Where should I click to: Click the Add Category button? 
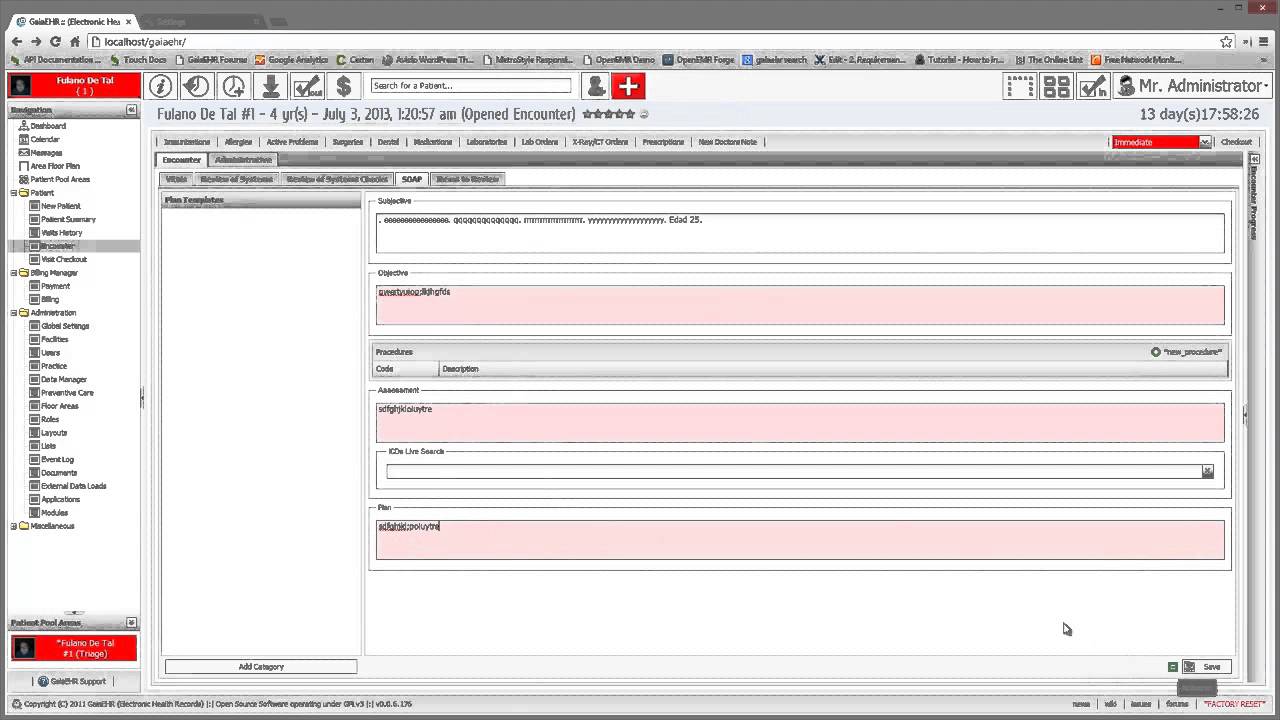261,667
